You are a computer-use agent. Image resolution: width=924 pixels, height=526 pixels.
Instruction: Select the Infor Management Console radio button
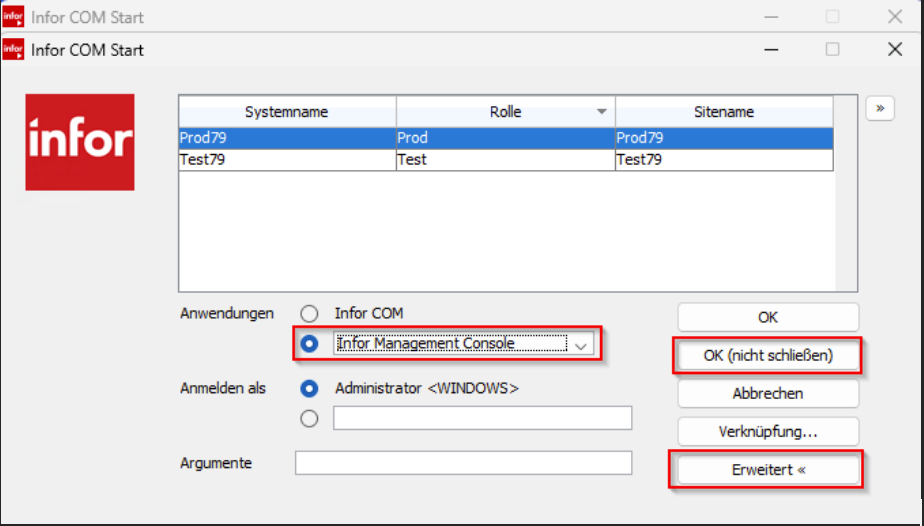309,343
